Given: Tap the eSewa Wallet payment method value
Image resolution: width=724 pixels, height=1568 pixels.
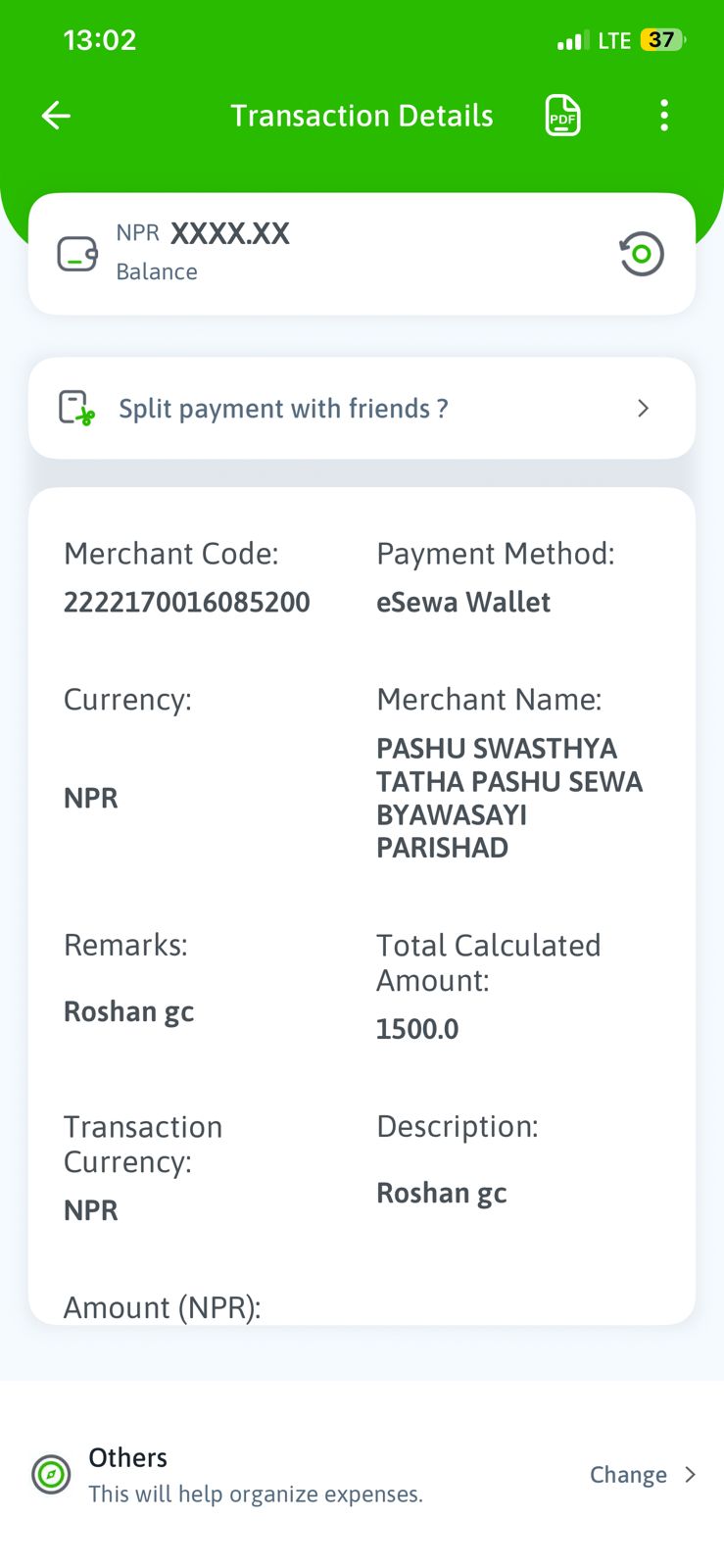Looking at the screenshot, I should click(463, 602).
